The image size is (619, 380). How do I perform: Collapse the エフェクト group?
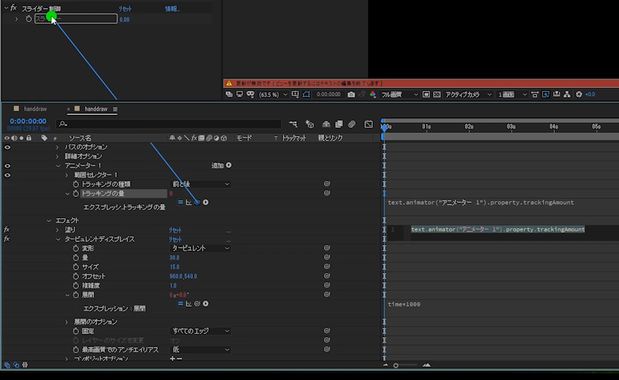49,221
